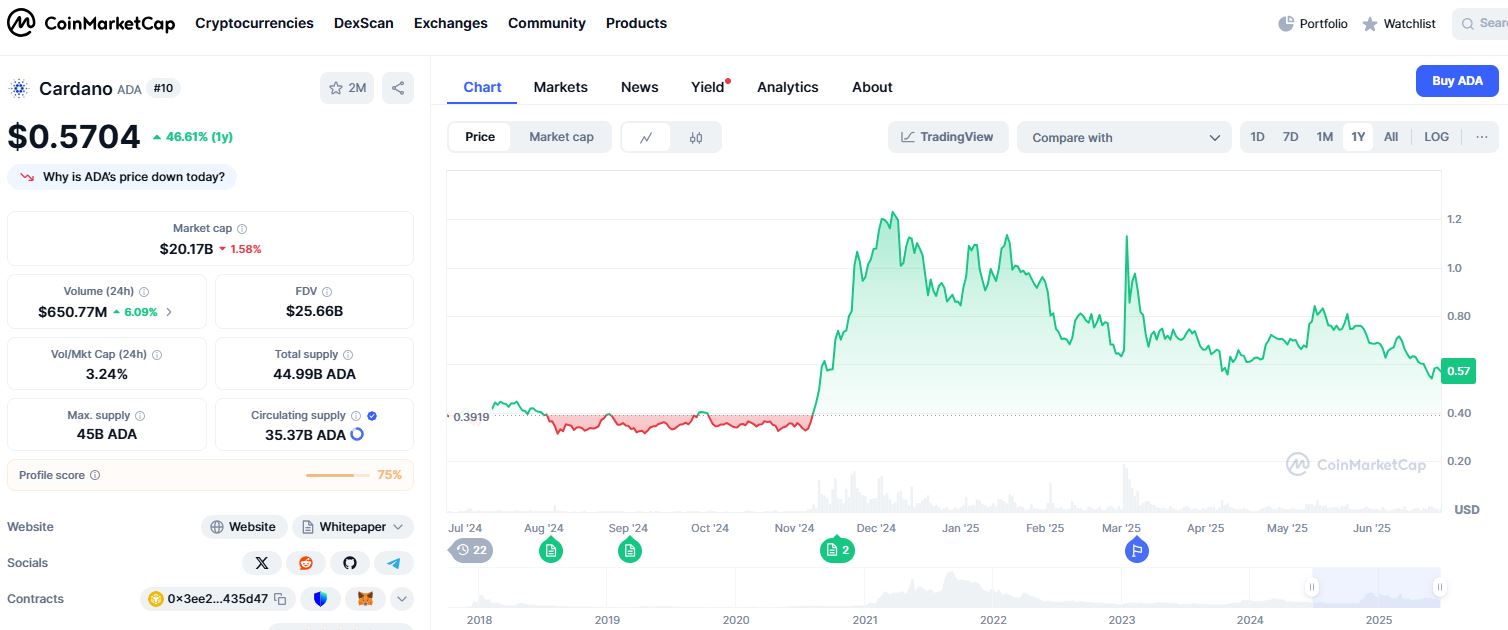Click the Watchlist star in header
The height and width of the screenshot is (630, 1508).
point(1370,23)
